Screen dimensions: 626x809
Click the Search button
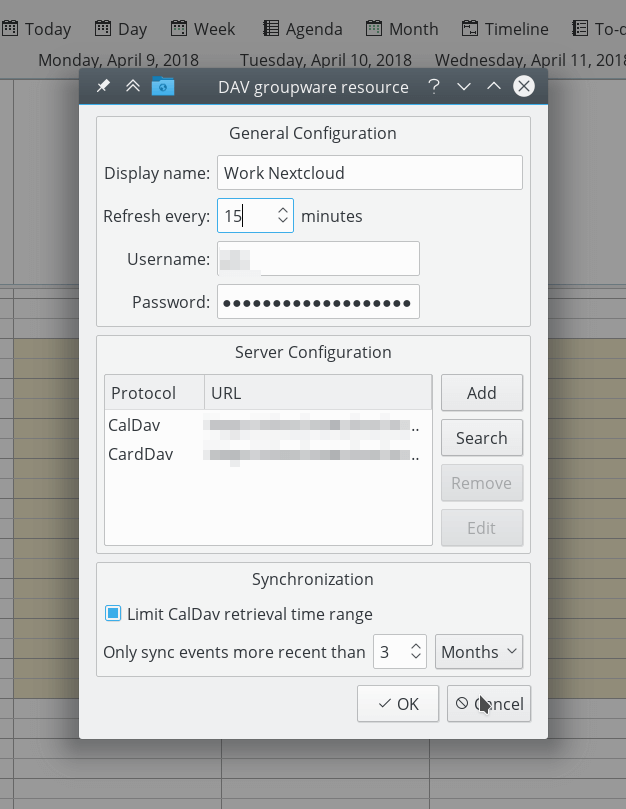481,438
